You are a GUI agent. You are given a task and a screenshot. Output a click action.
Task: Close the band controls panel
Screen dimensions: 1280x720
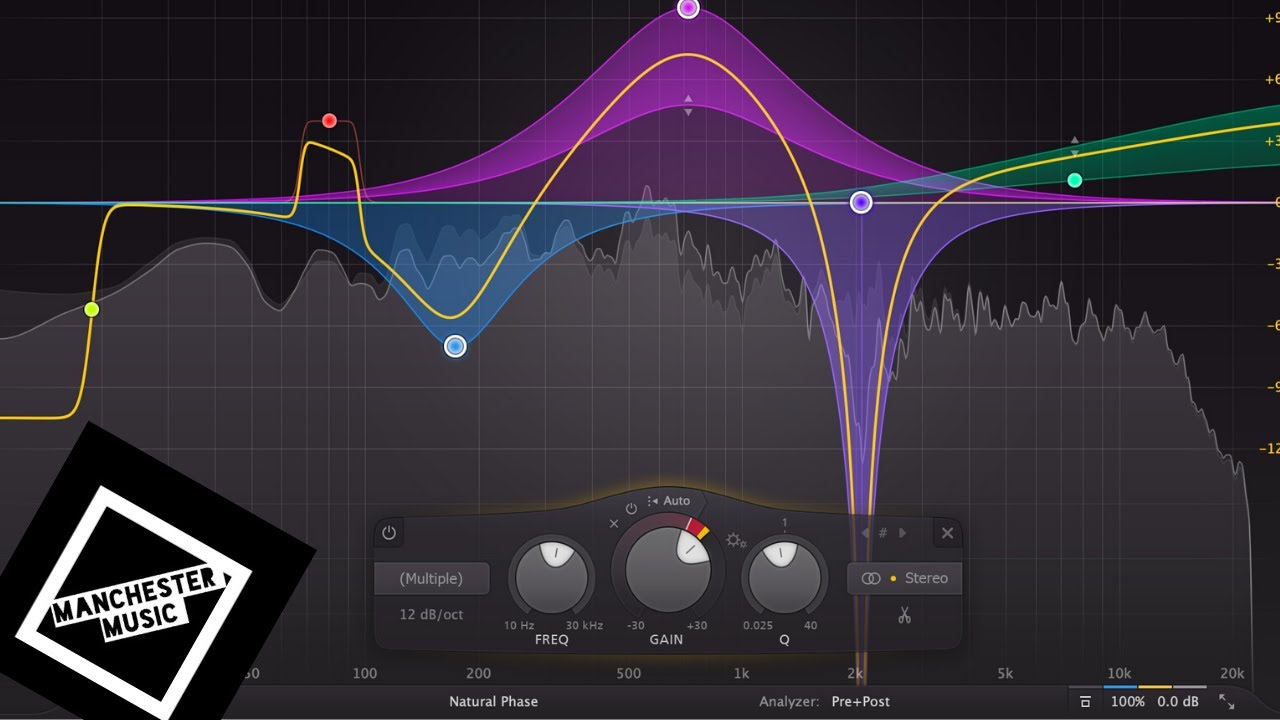coord(947,533)
